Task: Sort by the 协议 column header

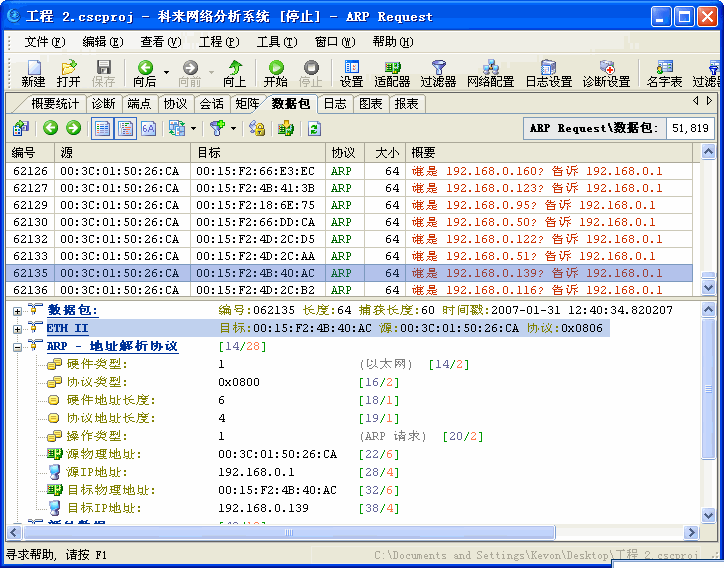Action: (343, 153)
